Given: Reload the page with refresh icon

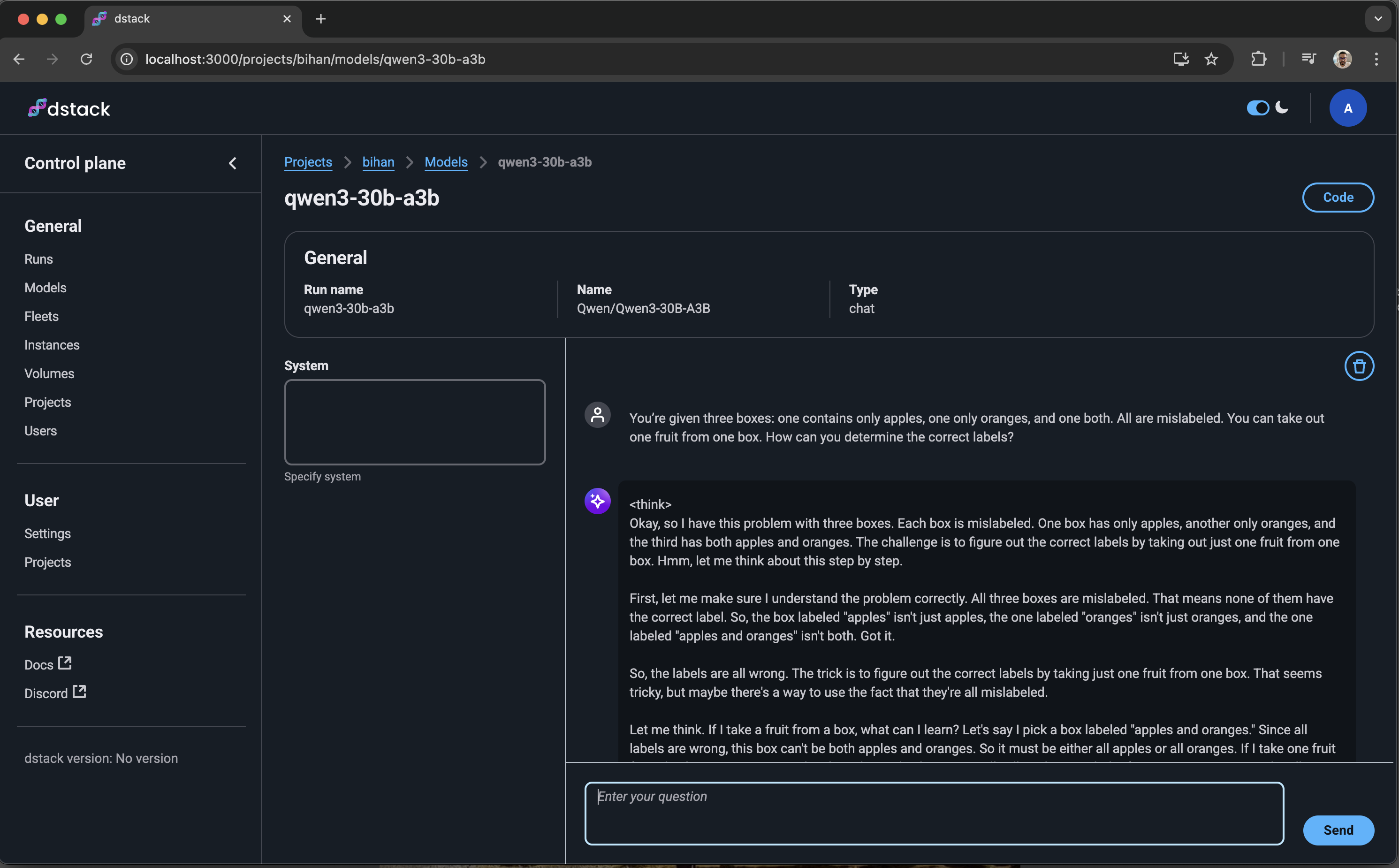Looking at the screenshot, I should pos(86,59).
